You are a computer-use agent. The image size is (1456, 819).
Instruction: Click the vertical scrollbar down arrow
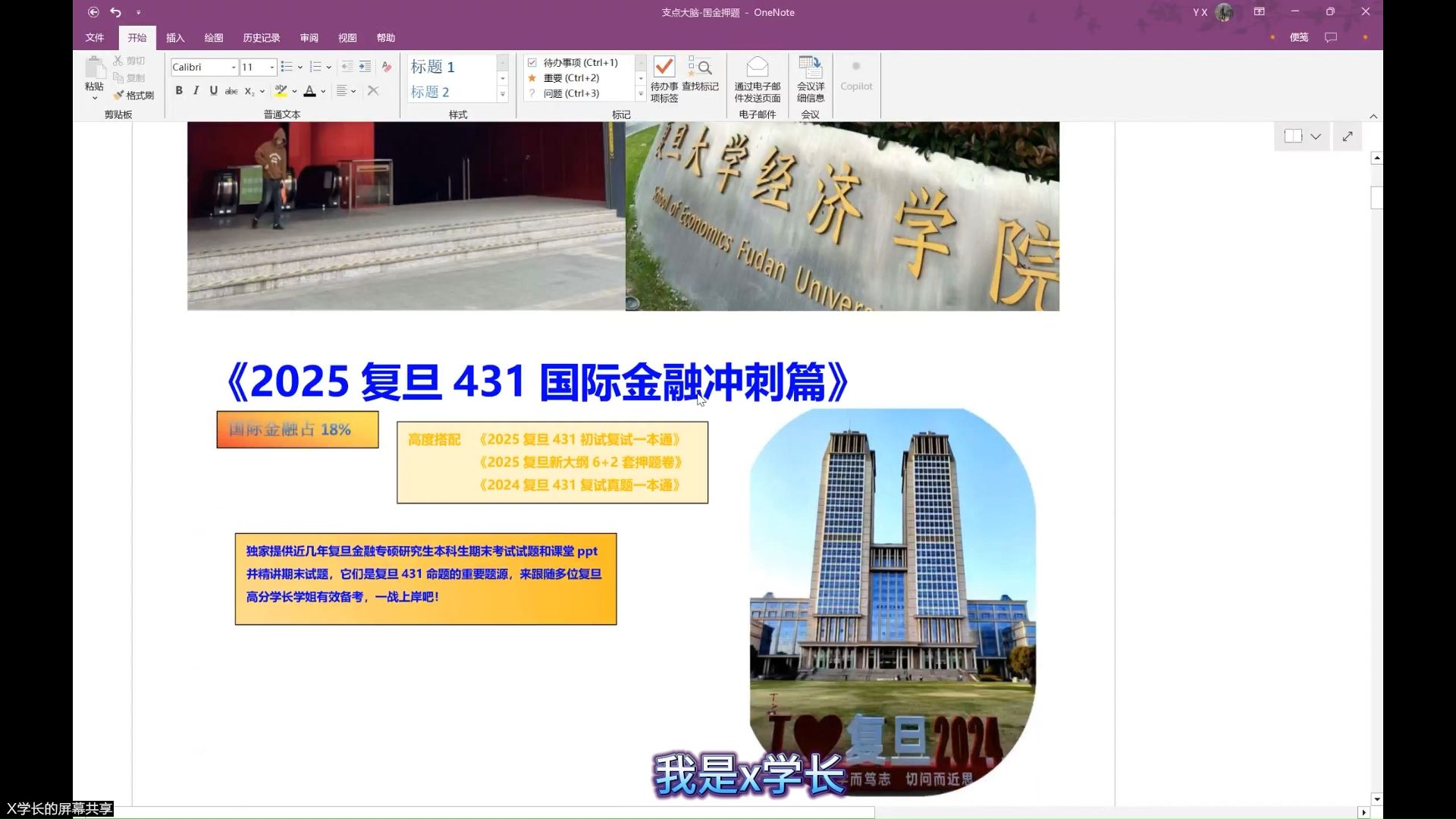click(1376, 799)
